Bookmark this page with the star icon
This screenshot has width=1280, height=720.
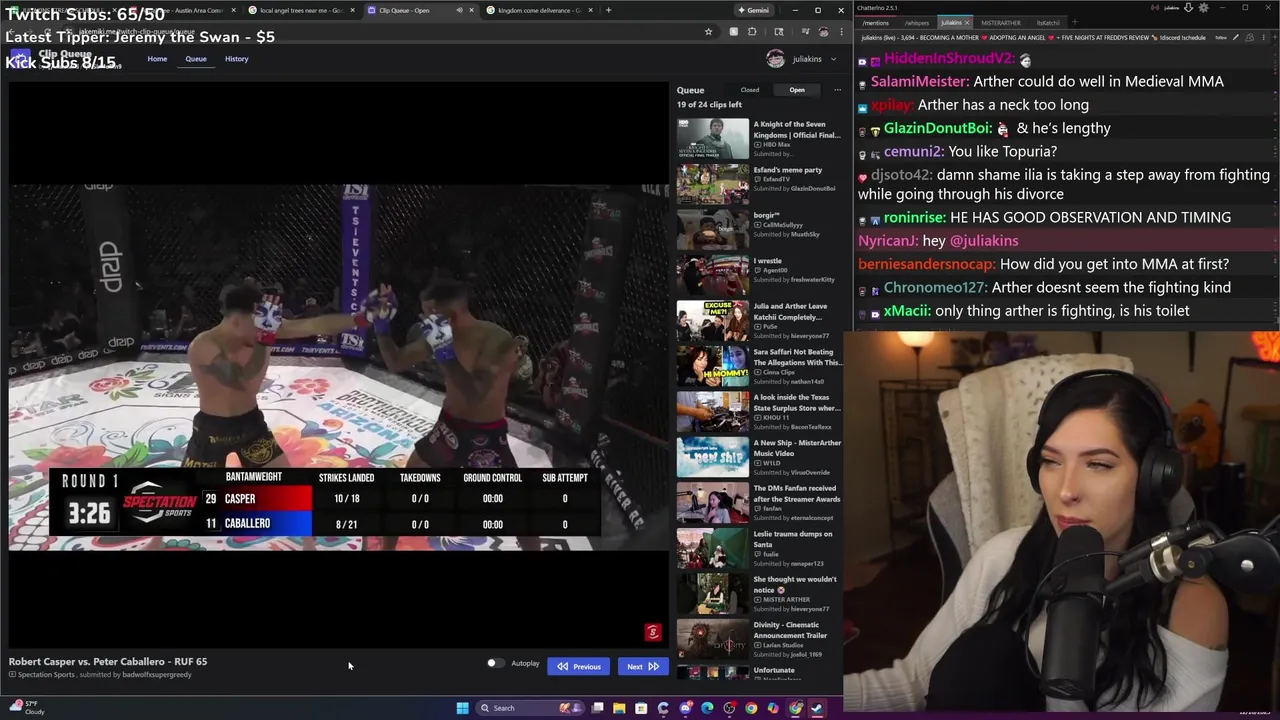click(708, 31)
